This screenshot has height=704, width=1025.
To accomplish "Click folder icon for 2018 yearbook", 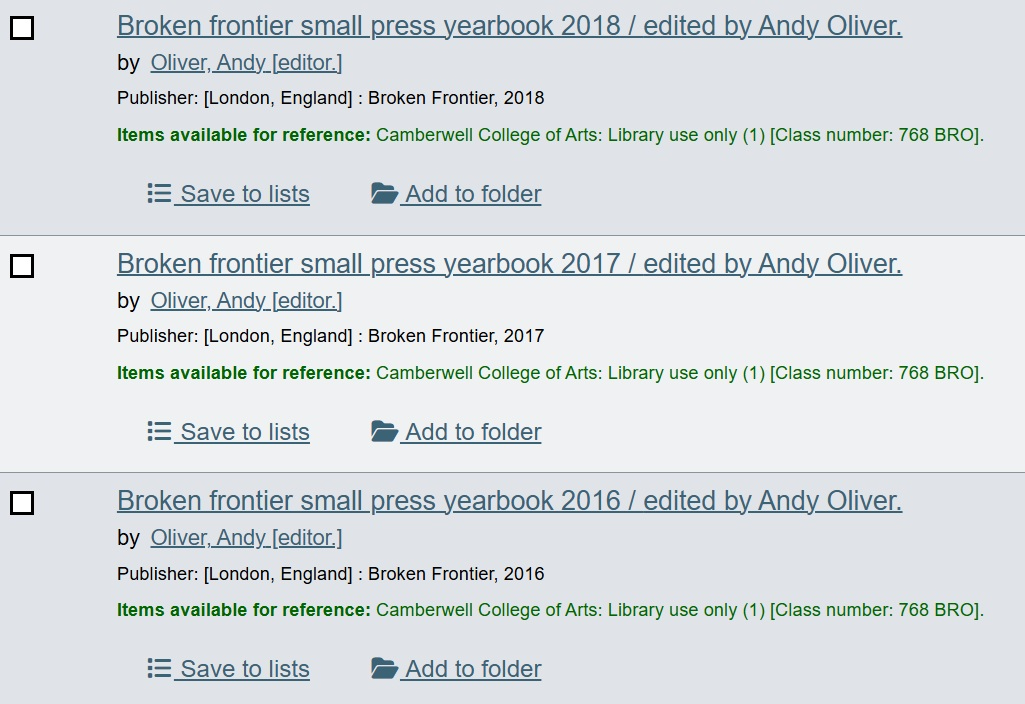I will click(x=384, y=193).
